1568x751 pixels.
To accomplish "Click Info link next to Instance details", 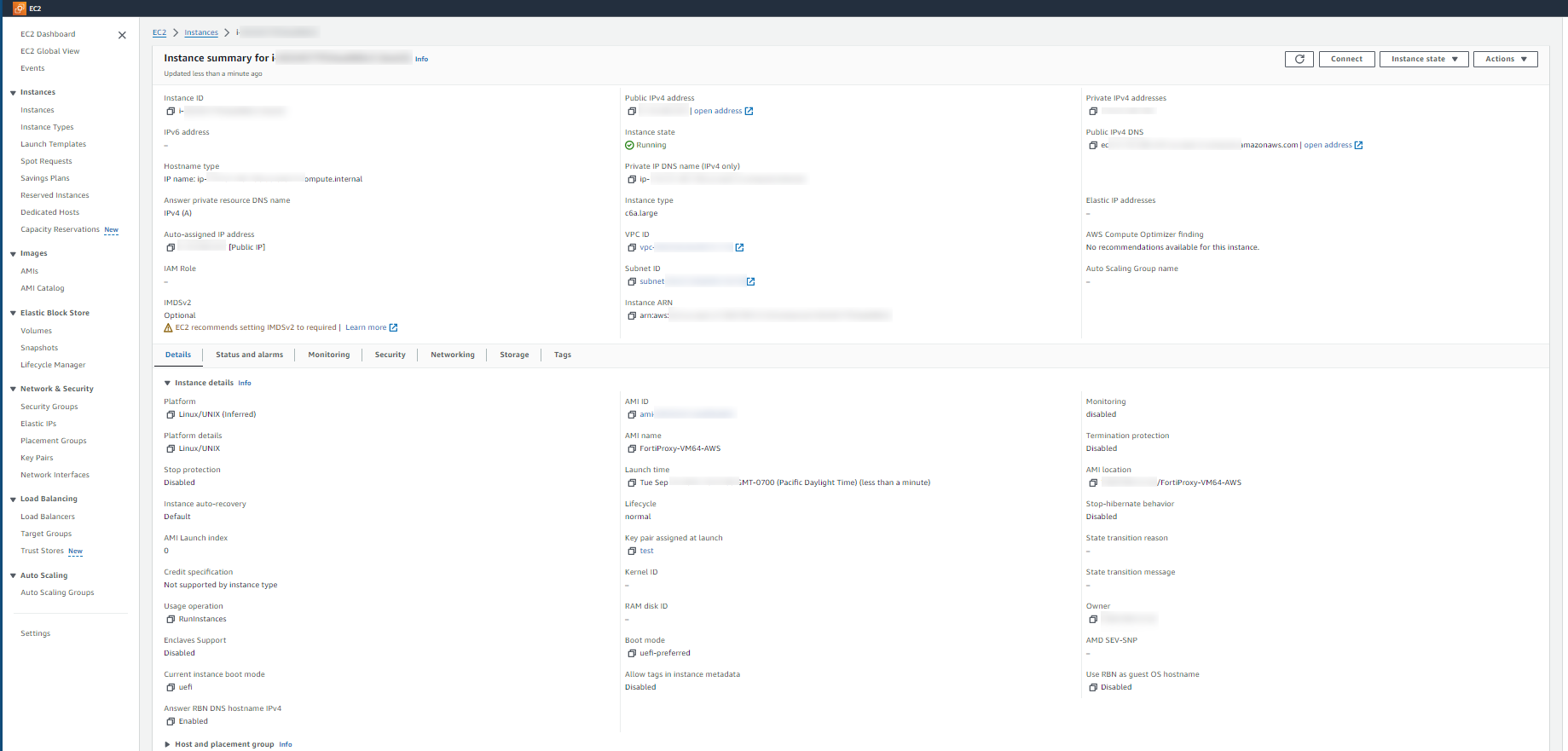I will 245,384.
